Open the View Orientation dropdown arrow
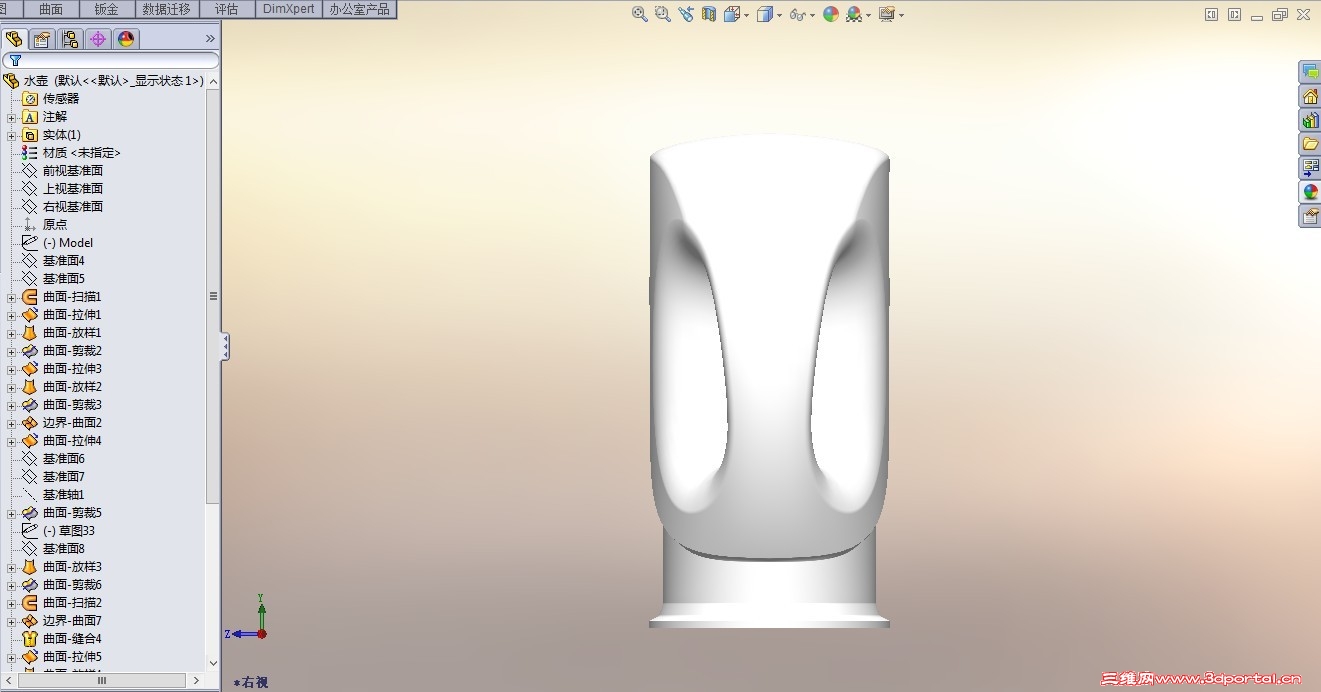 (x=746, y=15)
